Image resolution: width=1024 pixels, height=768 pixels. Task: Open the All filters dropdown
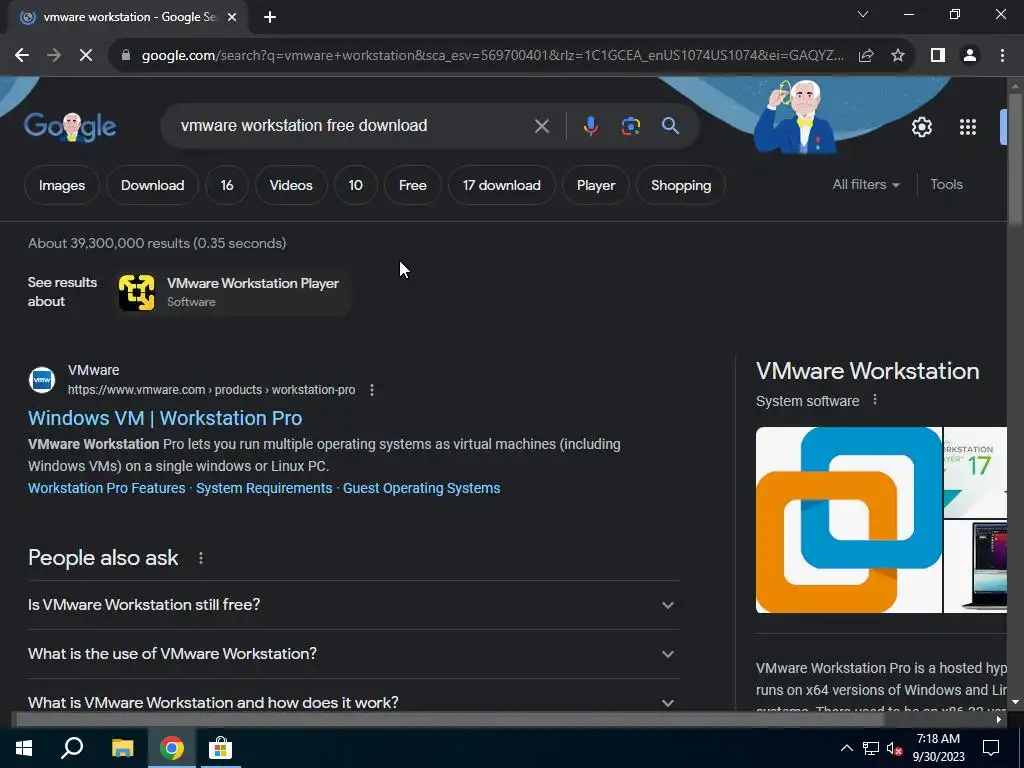pos(865,185)
